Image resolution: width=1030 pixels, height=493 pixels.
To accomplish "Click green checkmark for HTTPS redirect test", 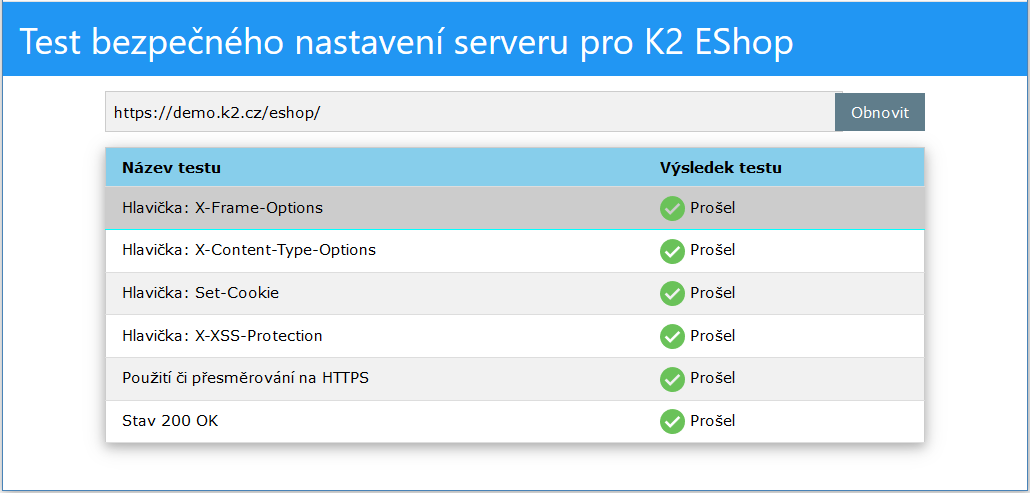I will coord(672,379).
